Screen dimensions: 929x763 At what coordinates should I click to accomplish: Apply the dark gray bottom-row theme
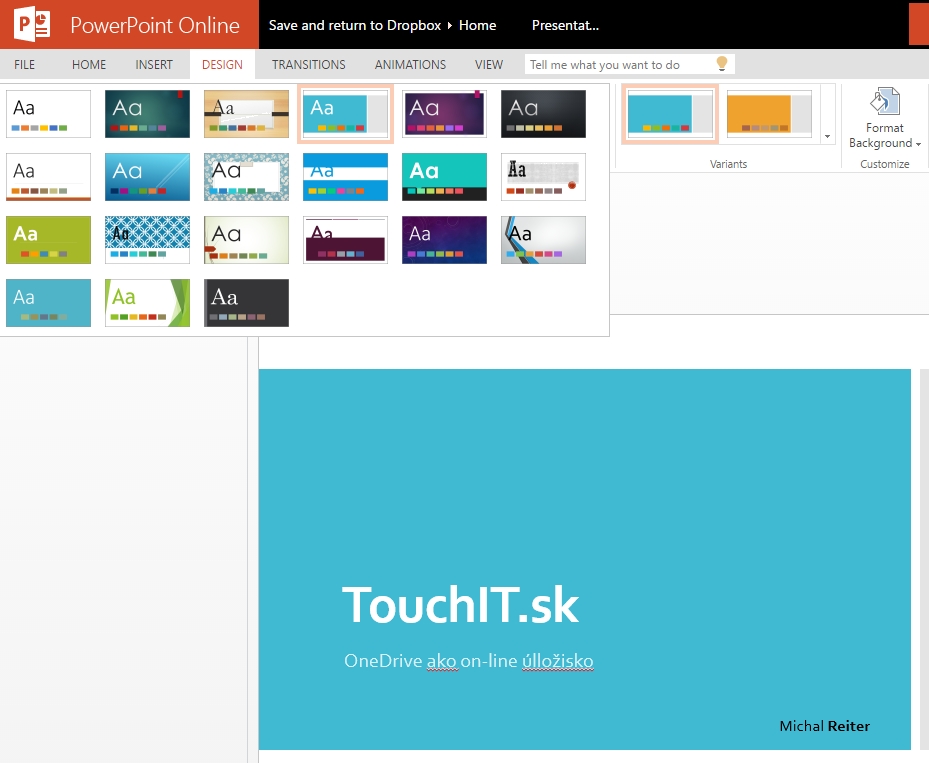(246, 303)
